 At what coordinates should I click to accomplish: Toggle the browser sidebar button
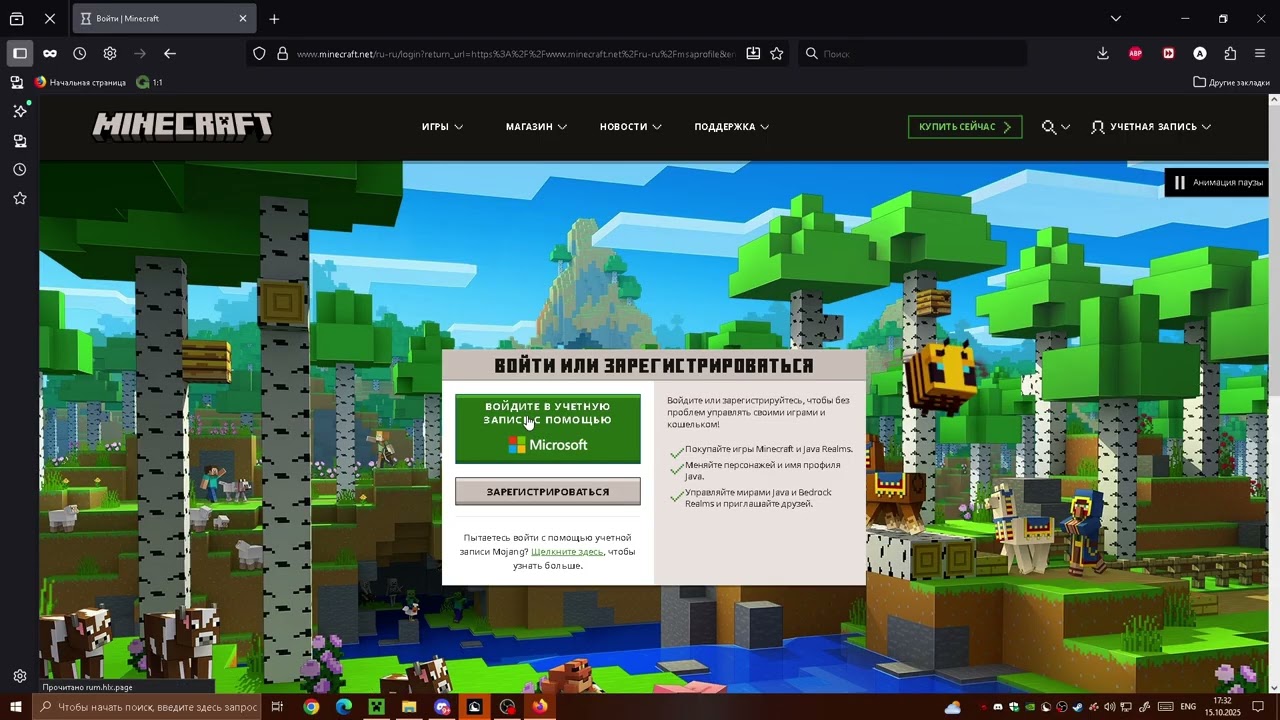19,53
